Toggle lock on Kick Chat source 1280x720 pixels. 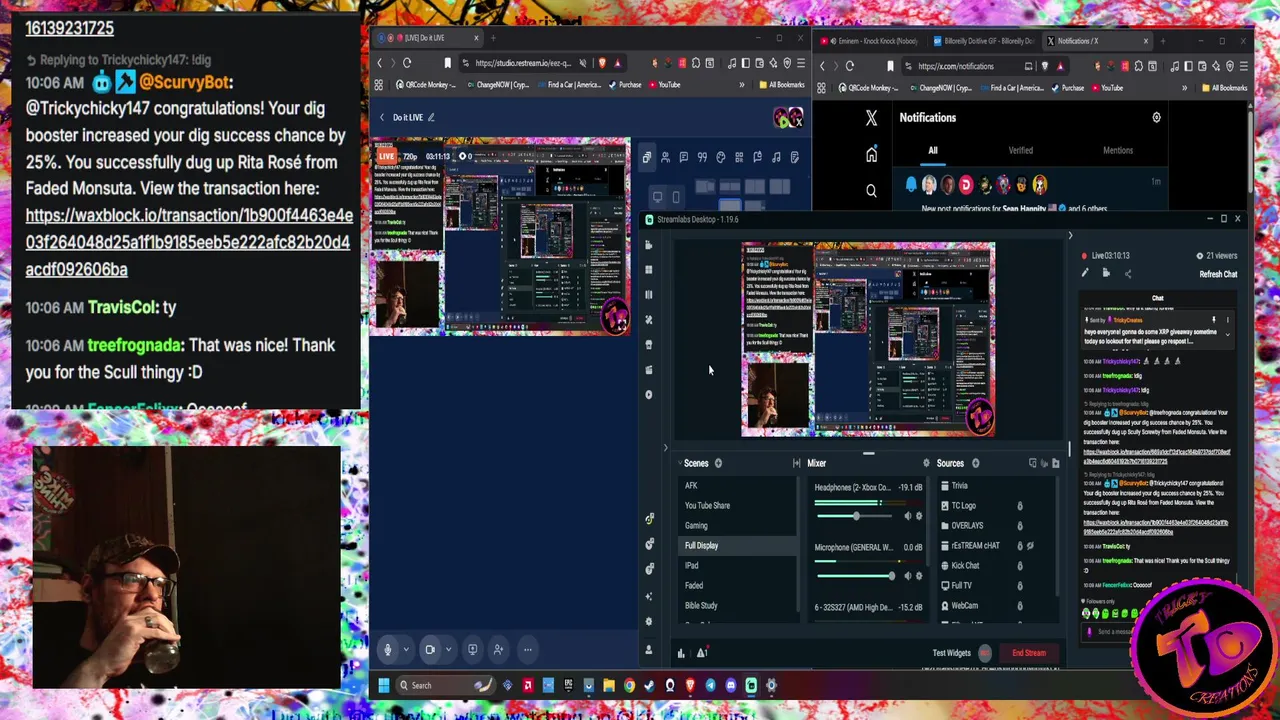click(x=1020, y=566)
